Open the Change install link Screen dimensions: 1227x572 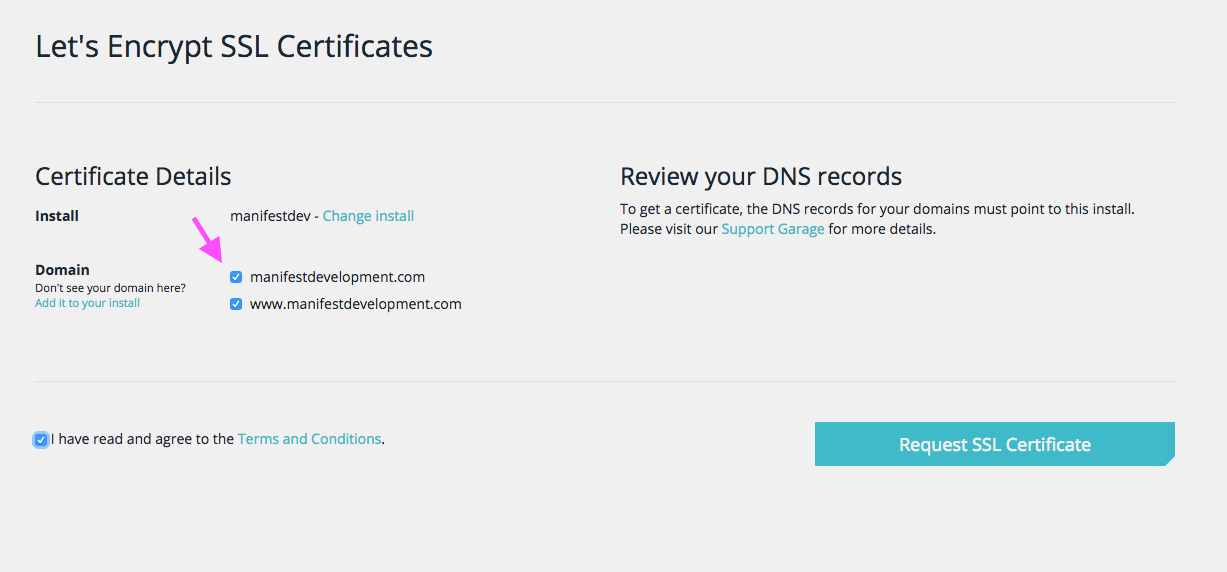click(x=368, y=216)
